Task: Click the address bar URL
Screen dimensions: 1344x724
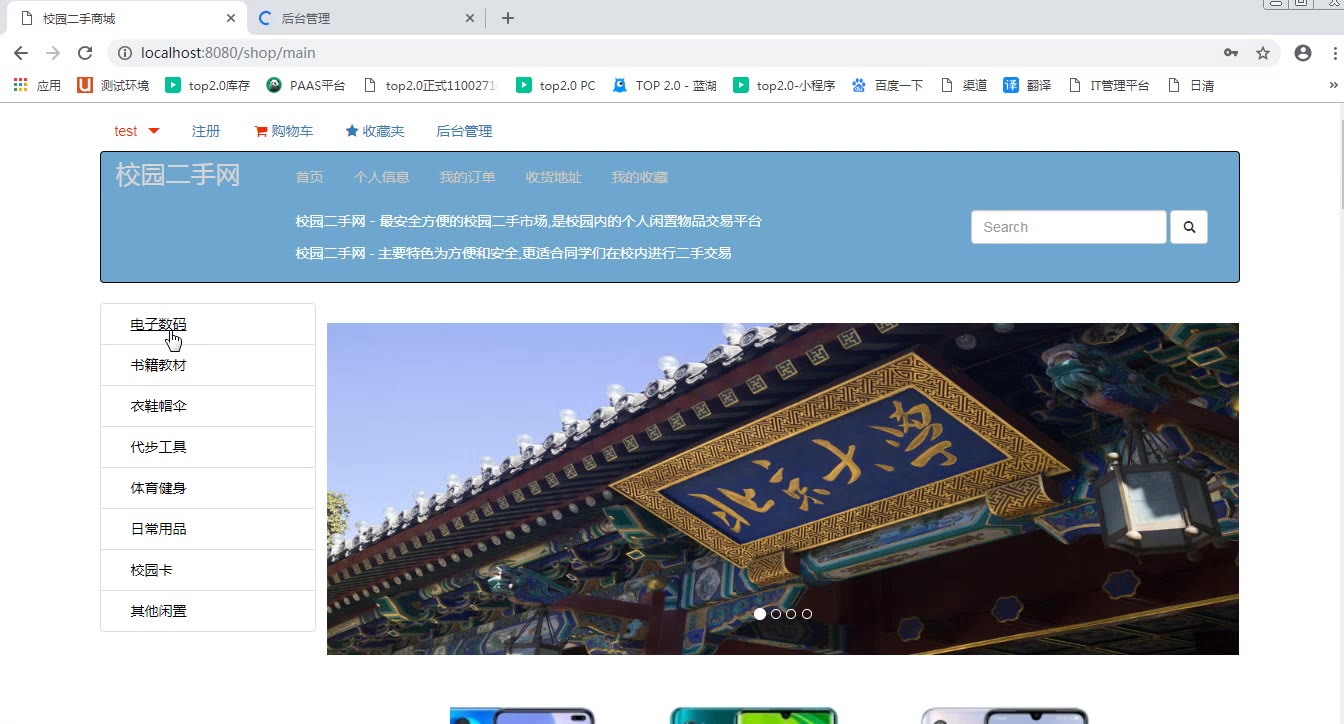Action: click(x=229, y=53)
